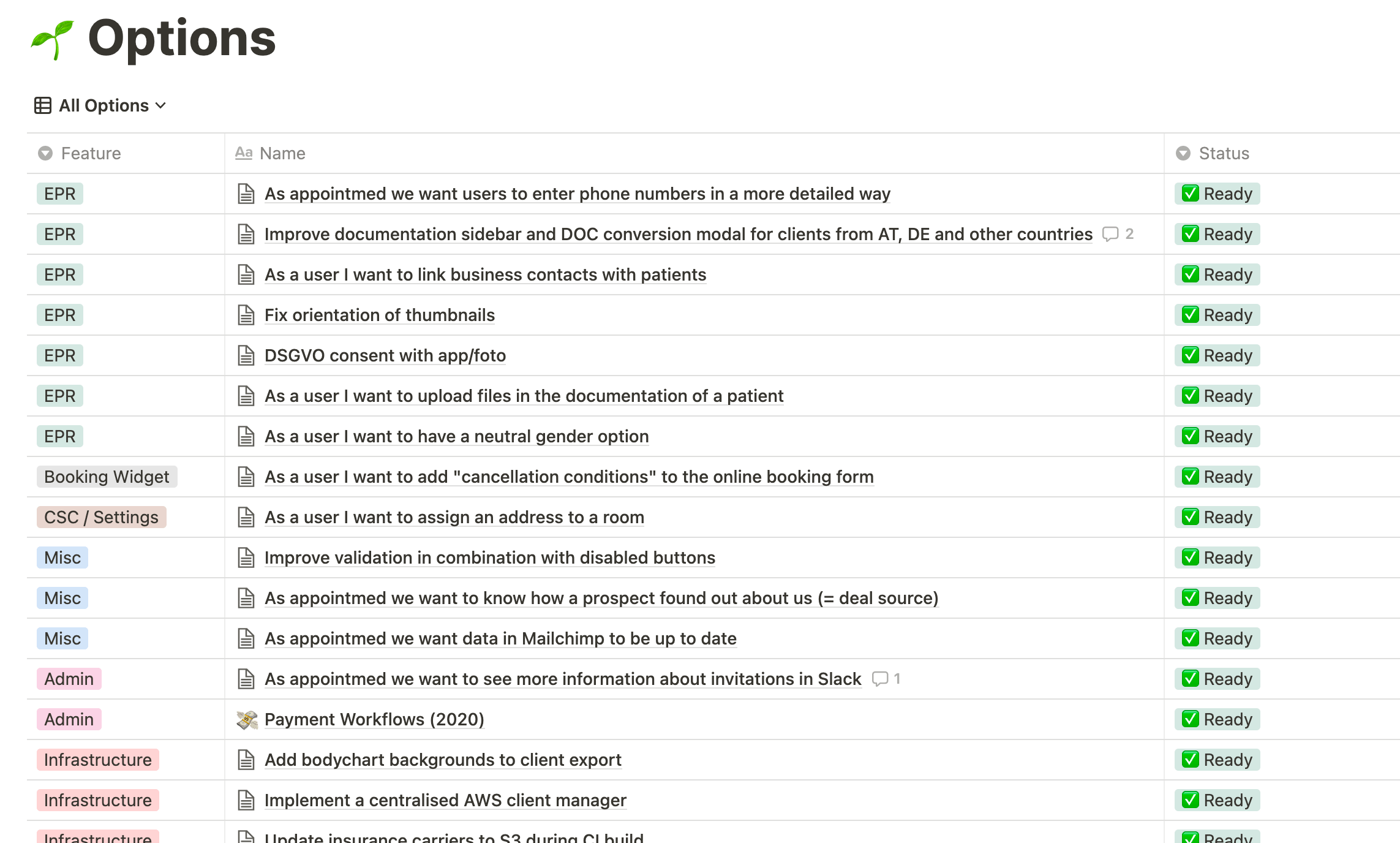This screenshot has width=1400, height=843.
Task: Click the table view icon next to All Options
Action: point(43,105)
